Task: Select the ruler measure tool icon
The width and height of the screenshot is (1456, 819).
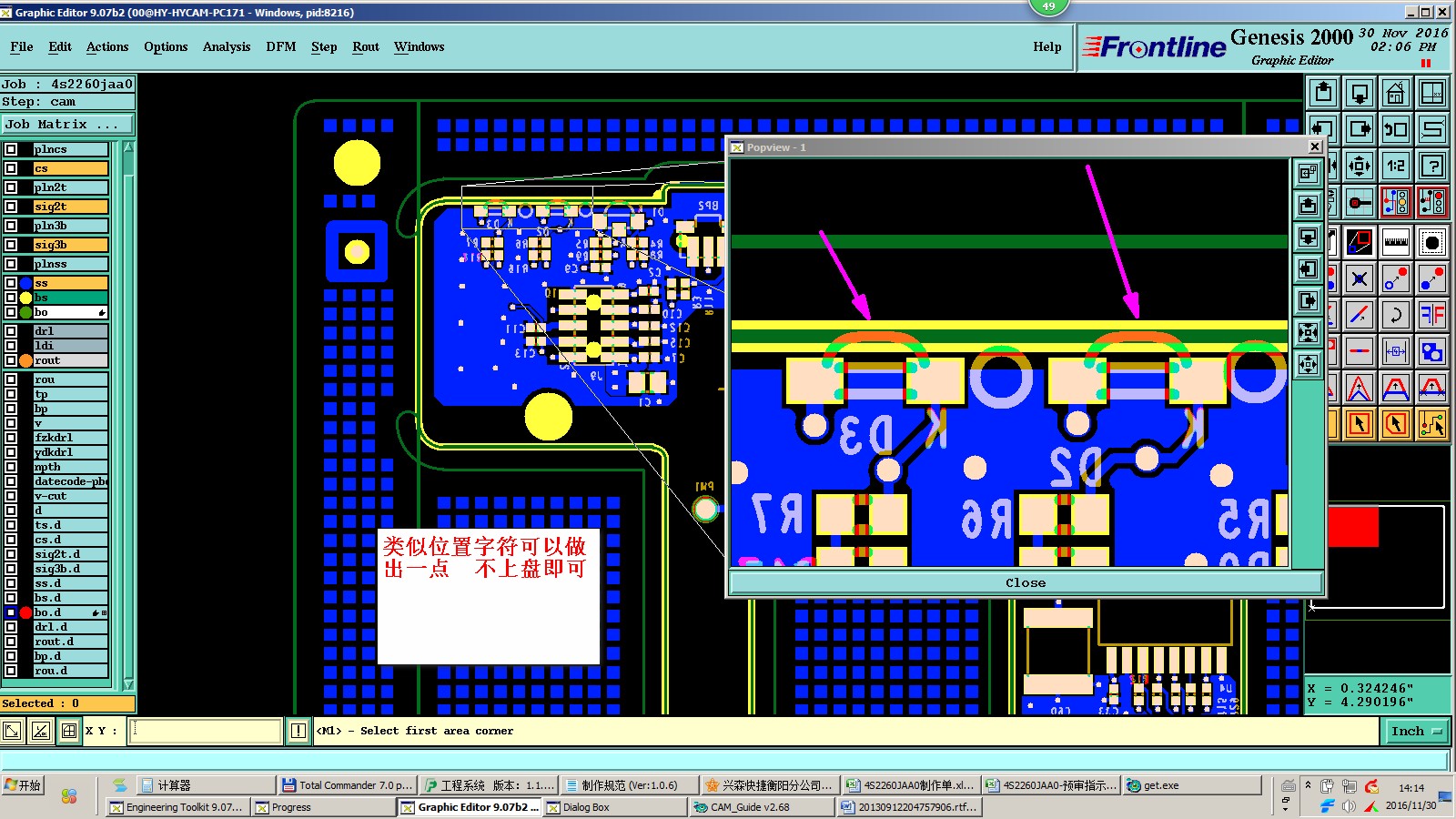Action: 1396,242
